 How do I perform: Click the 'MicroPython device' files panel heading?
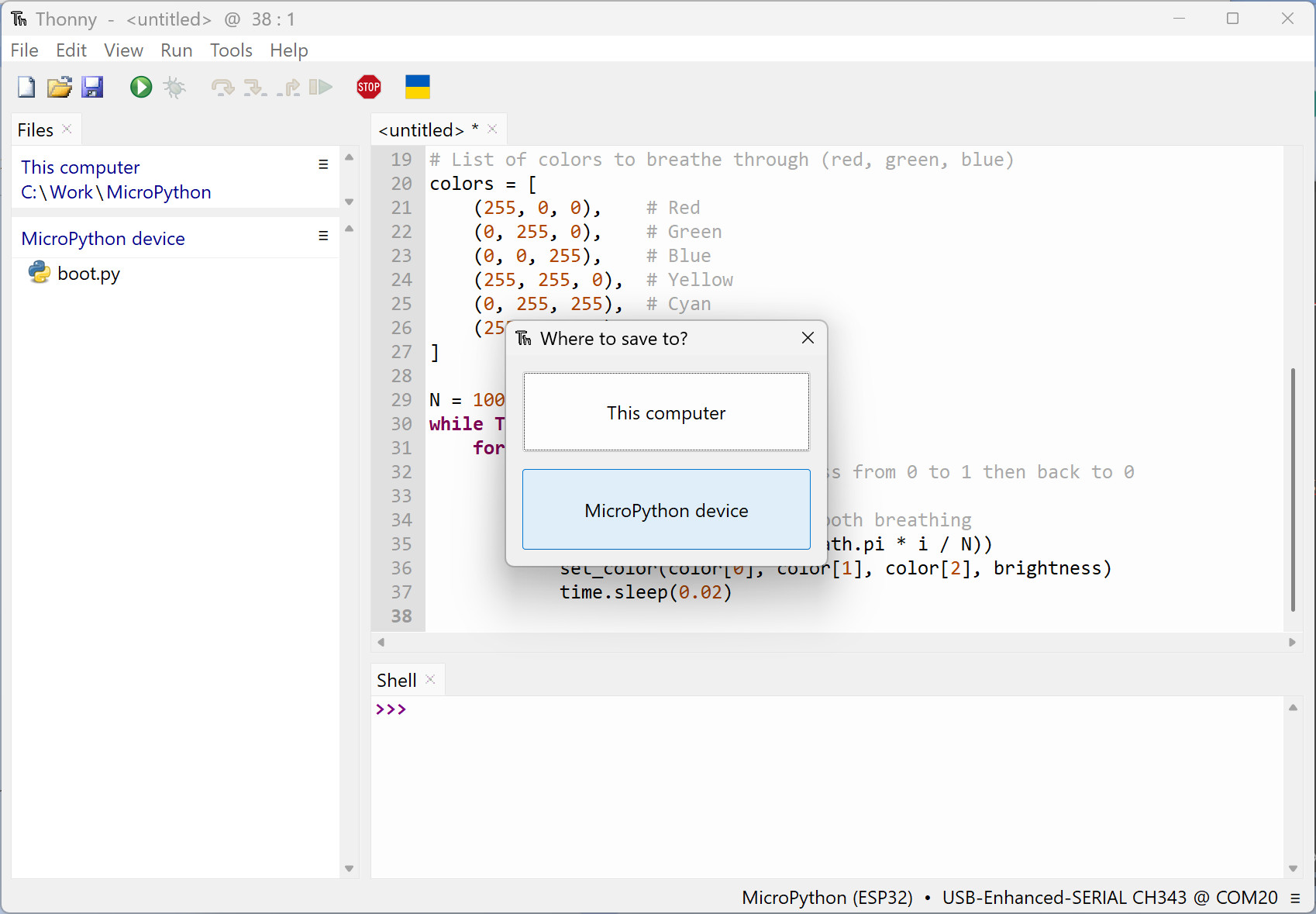(103, 239)
